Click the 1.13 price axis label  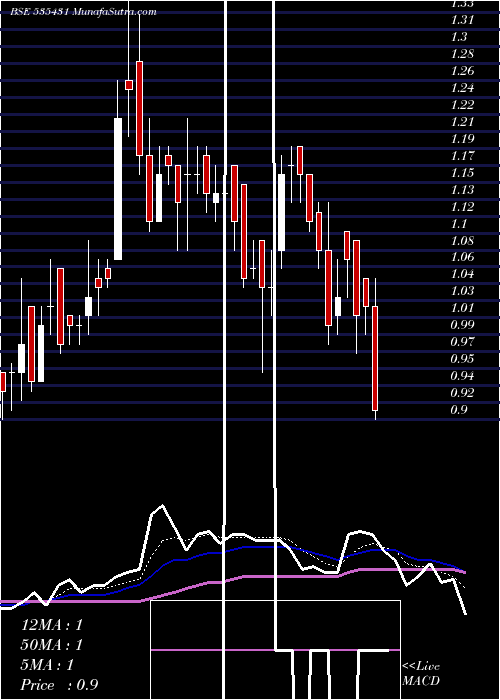point(462,189)
